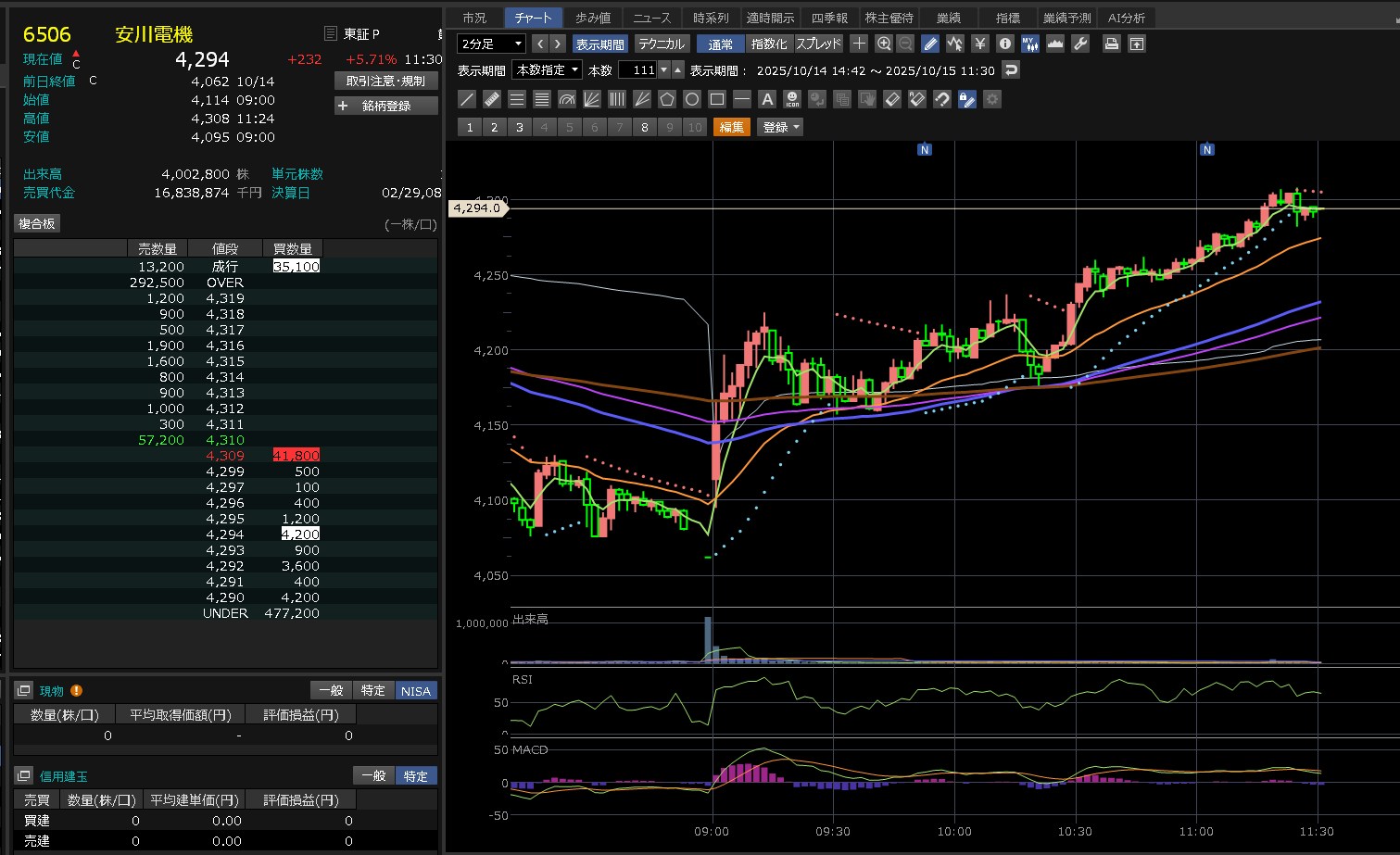
Task: Click the 本数 count input field
Action: pyautogui.click(x=637, y=69)
